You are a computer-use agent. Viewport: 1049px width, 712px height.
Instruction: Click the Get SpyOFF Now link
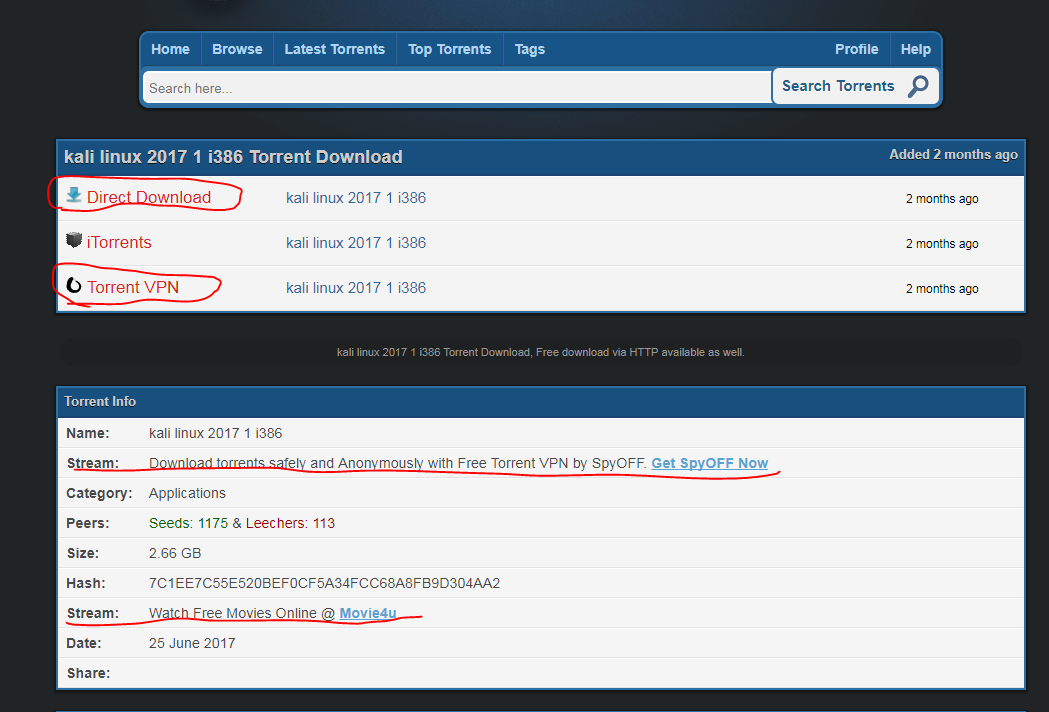[x=710, y=463]
